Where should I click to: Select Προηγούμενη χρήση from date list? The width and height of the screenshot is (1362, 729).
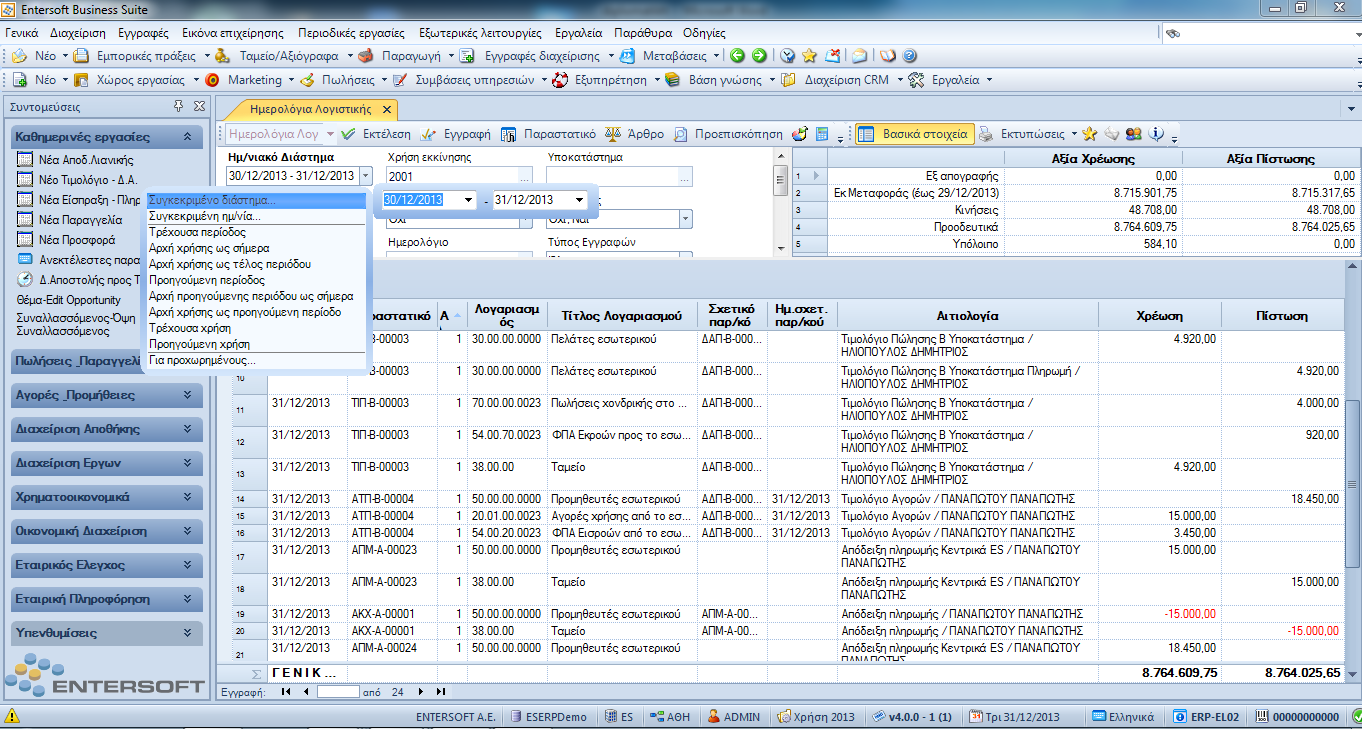point(199,343)
